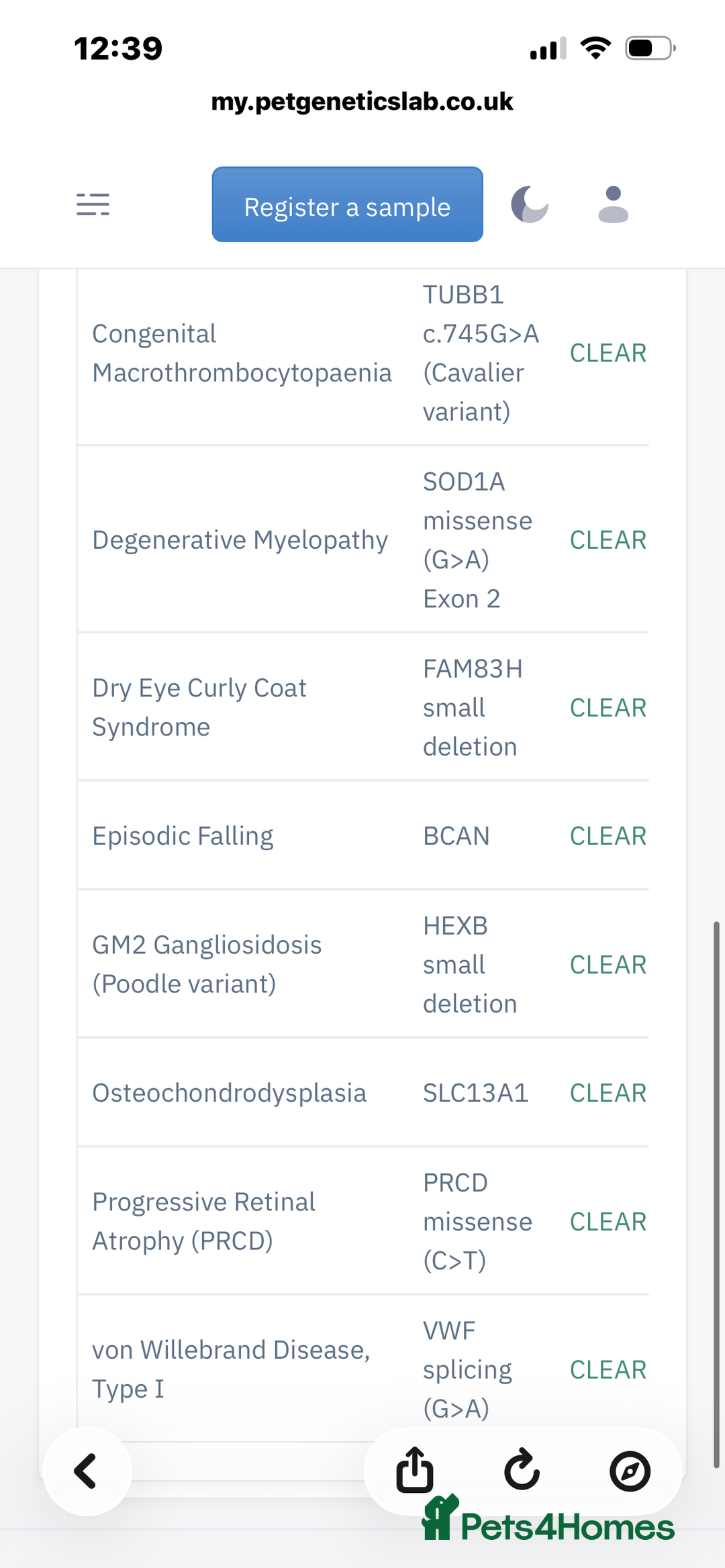Tap the battery status icon

(650, 48)
